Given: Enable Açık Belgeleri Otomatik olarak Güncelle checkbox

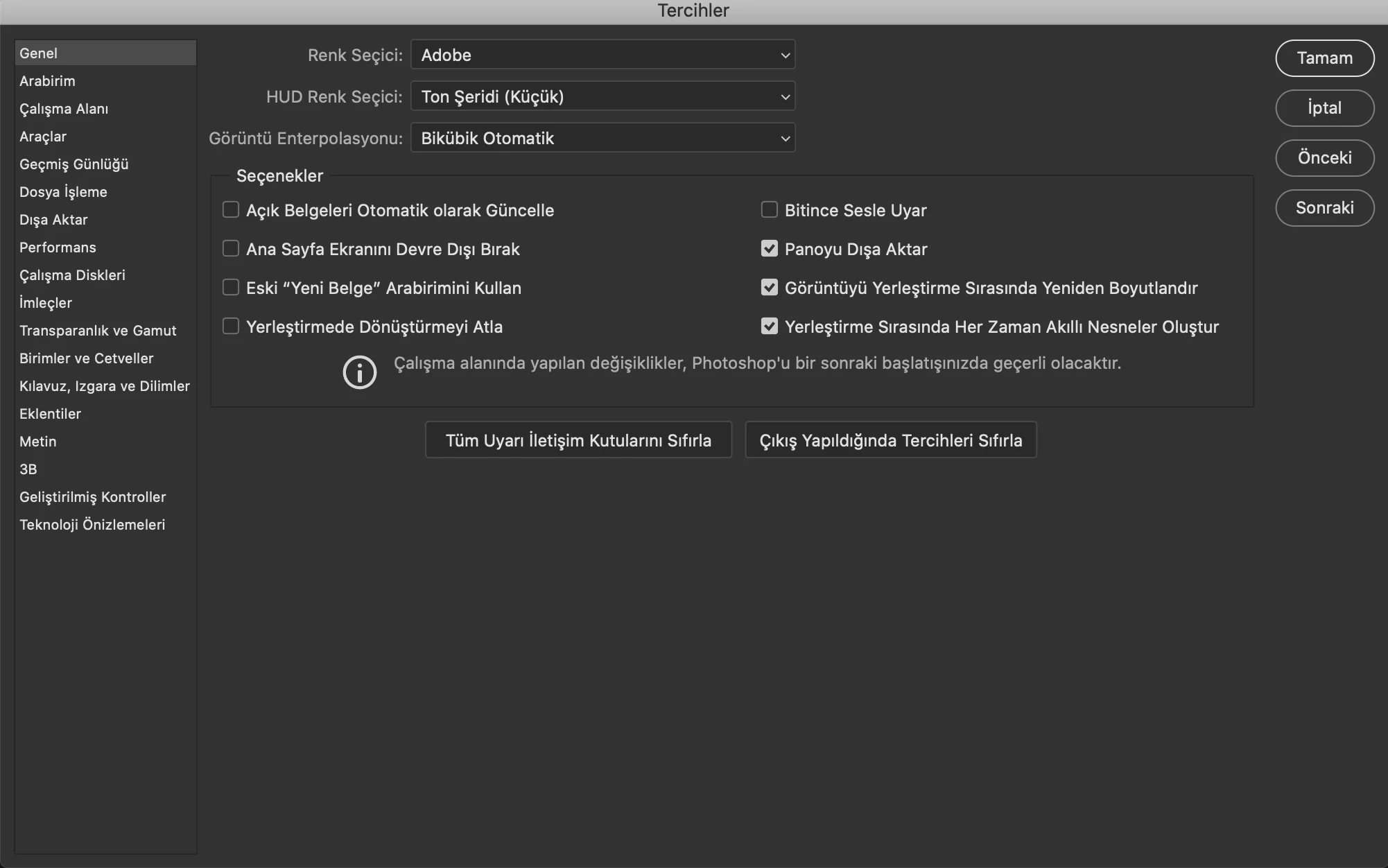Looking at the screenshot, I should [x=231, y=210].
